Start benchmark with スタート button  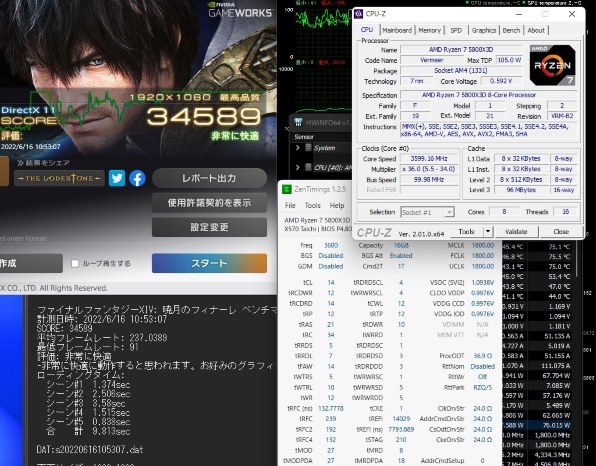click(x=209, y=263)
